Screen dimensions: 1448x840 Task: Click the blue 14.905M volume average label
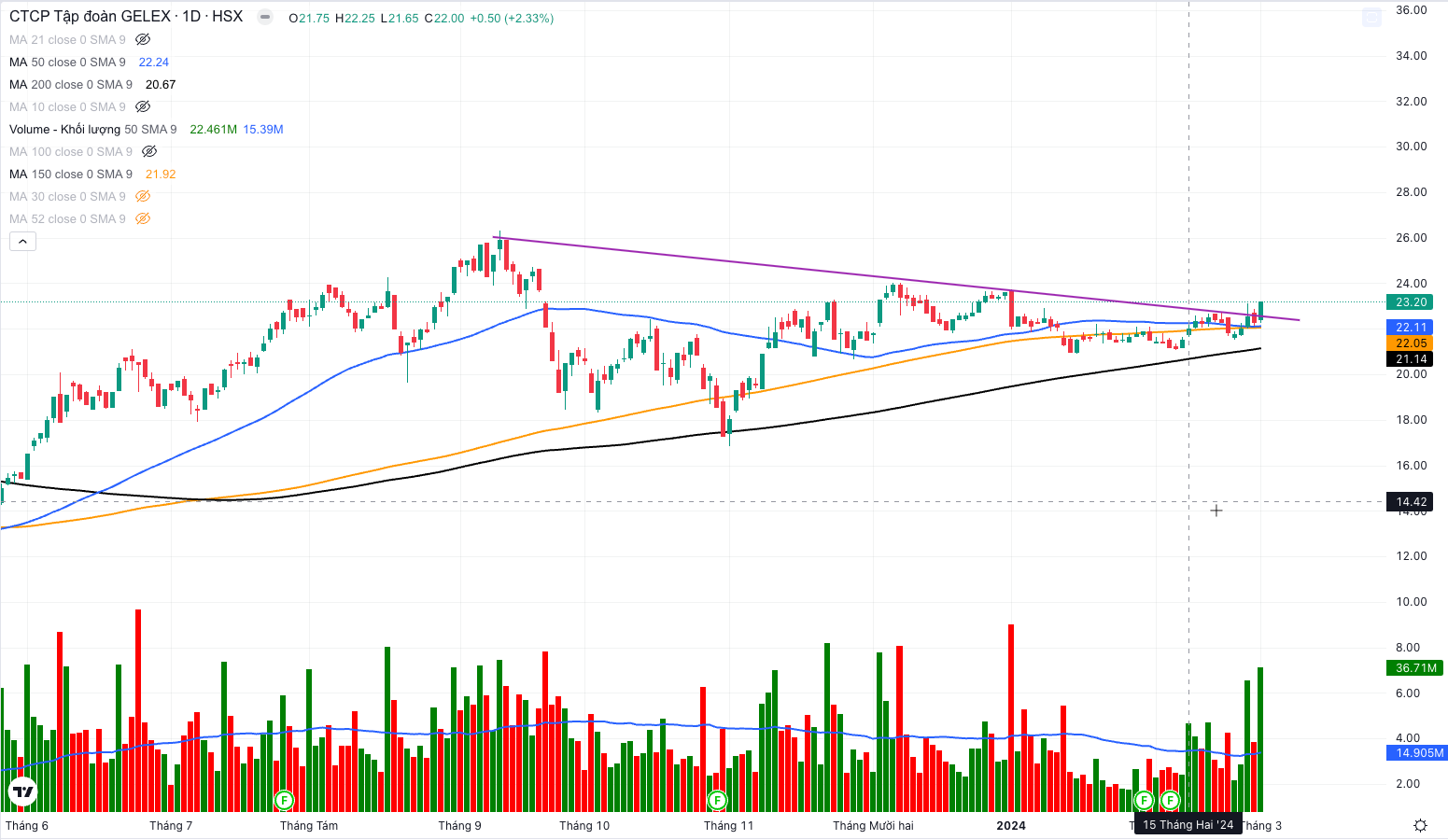pyautogui.click(x=1418, y=752)
